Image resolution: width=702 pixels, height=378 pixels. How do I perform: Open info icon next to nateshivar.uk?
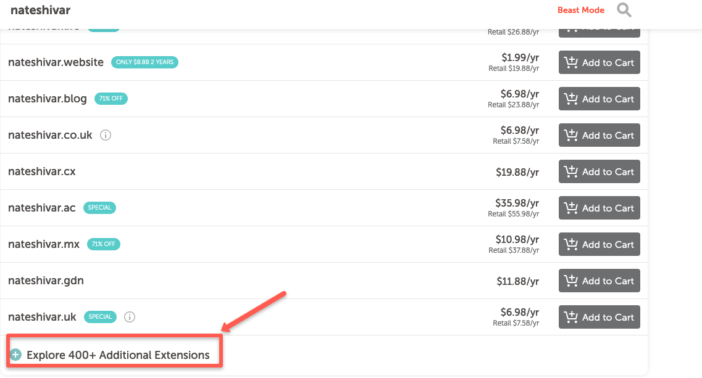pyautogui.click(x=129, y=317)
